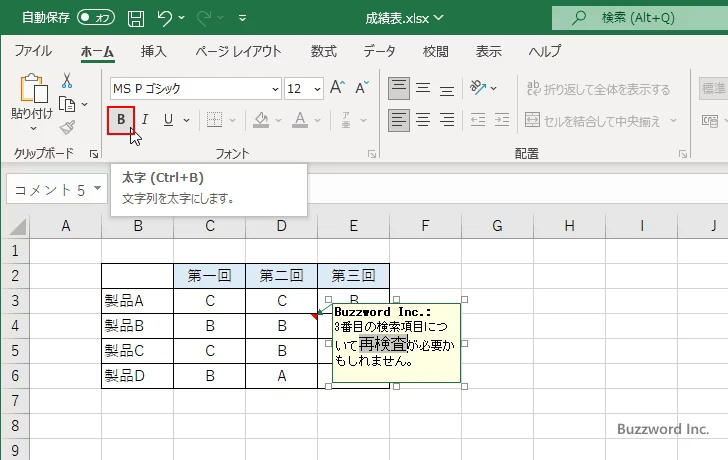Select column A header
This screenshot has height=460, width=728.
[65, 226]
